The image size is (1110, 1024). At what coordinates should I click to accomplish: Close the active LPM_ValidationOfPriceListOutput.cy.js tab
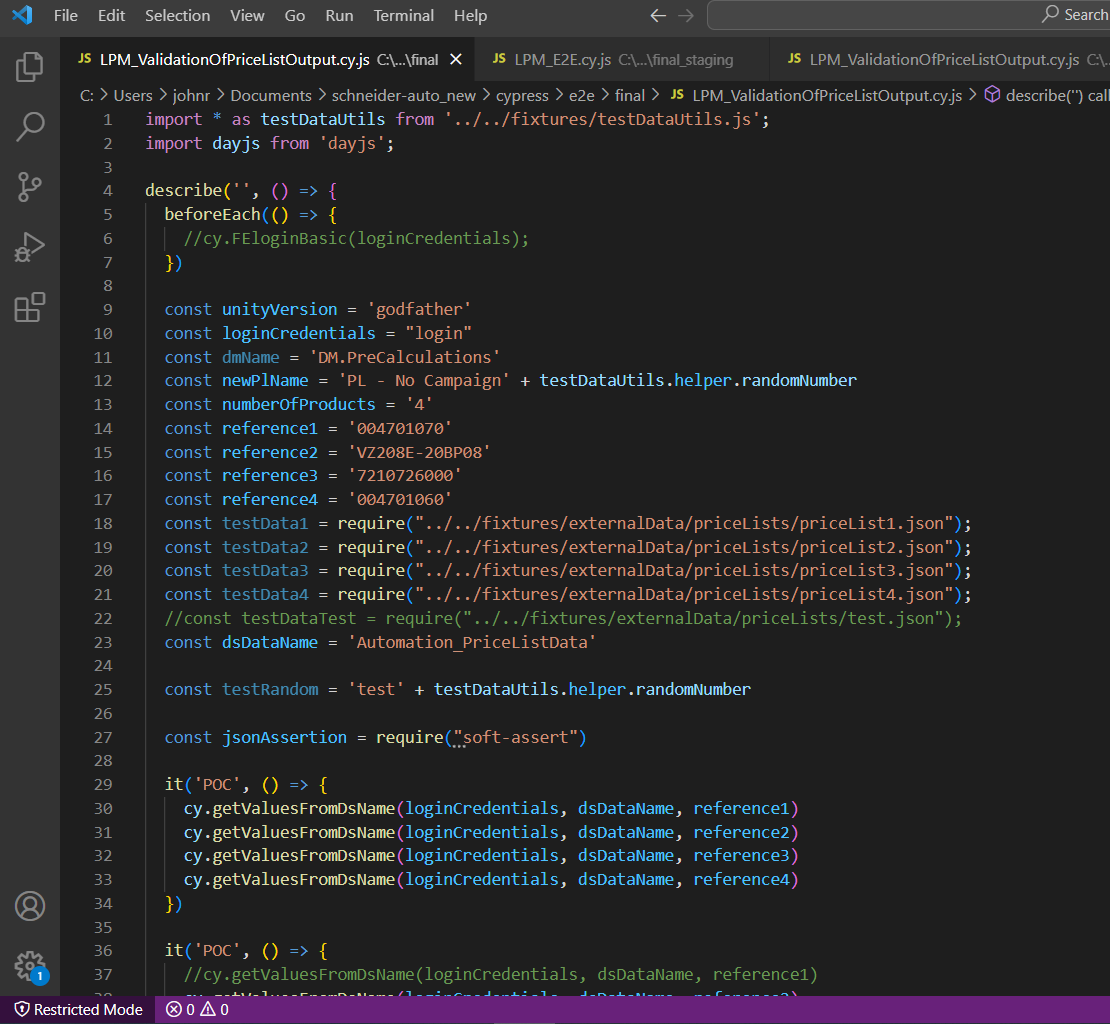point(456,60)
